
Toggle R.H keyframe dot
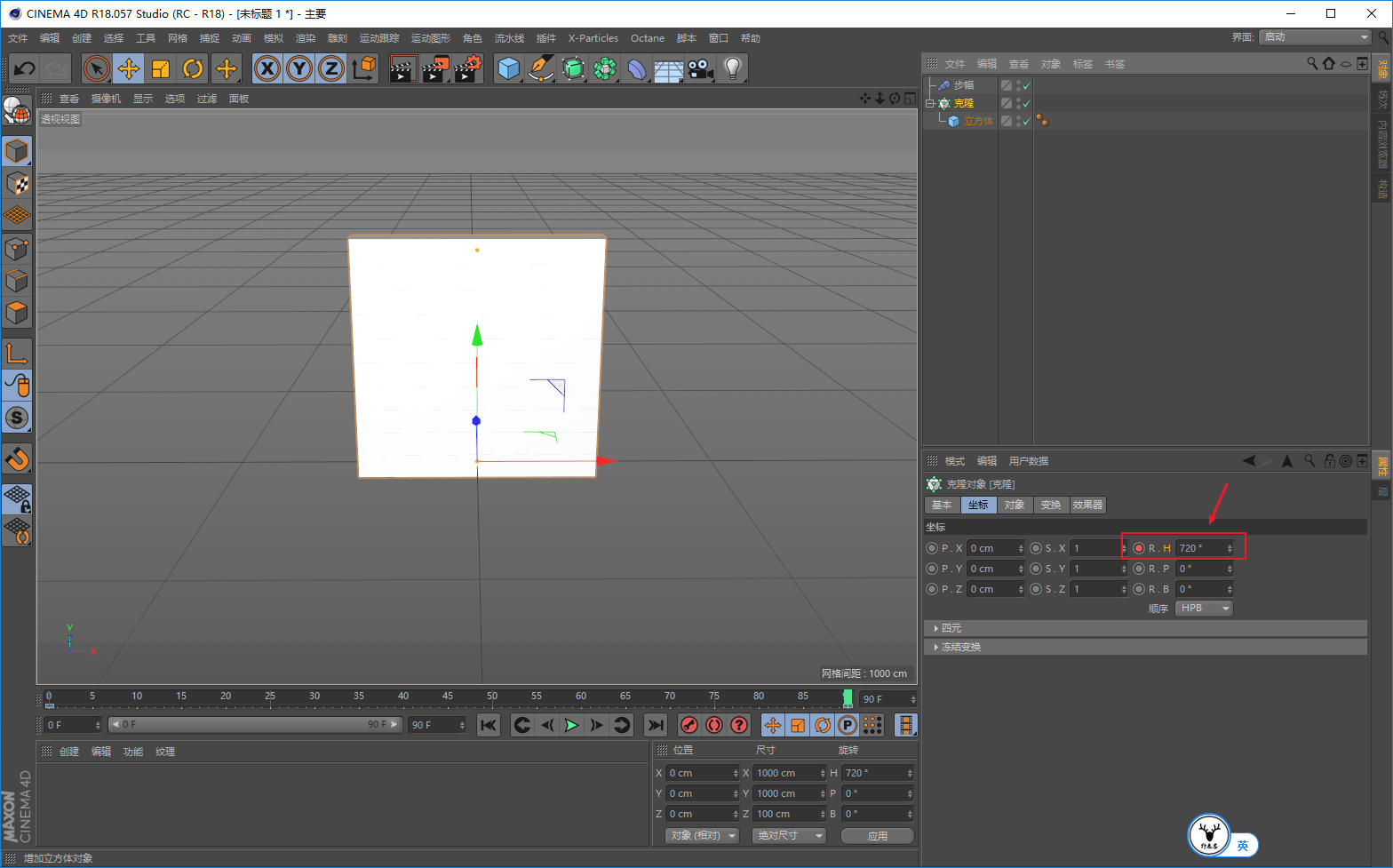point(1139,548)
